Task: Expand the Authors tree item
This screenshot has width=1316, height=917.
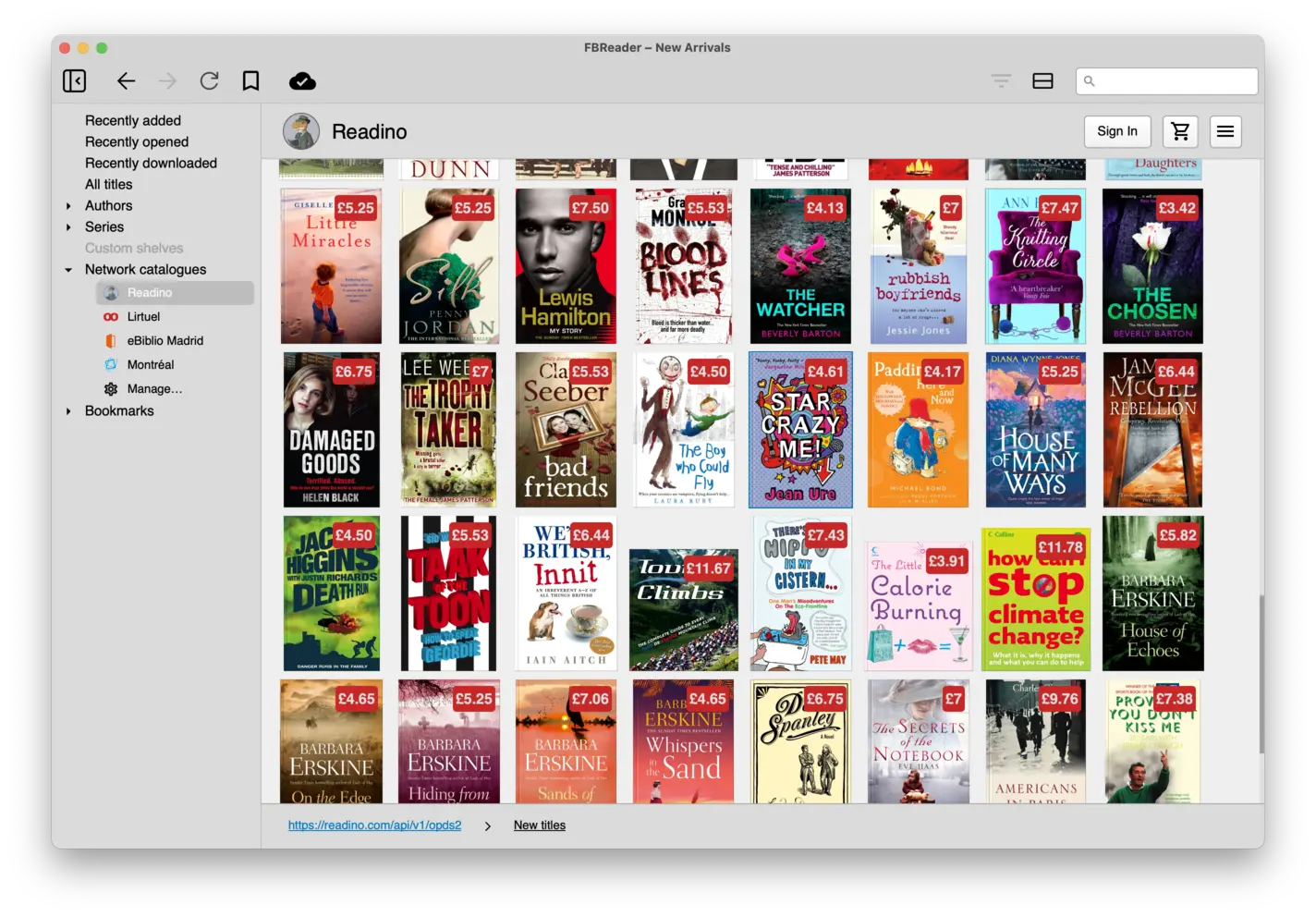Action: tap(68, 206)
